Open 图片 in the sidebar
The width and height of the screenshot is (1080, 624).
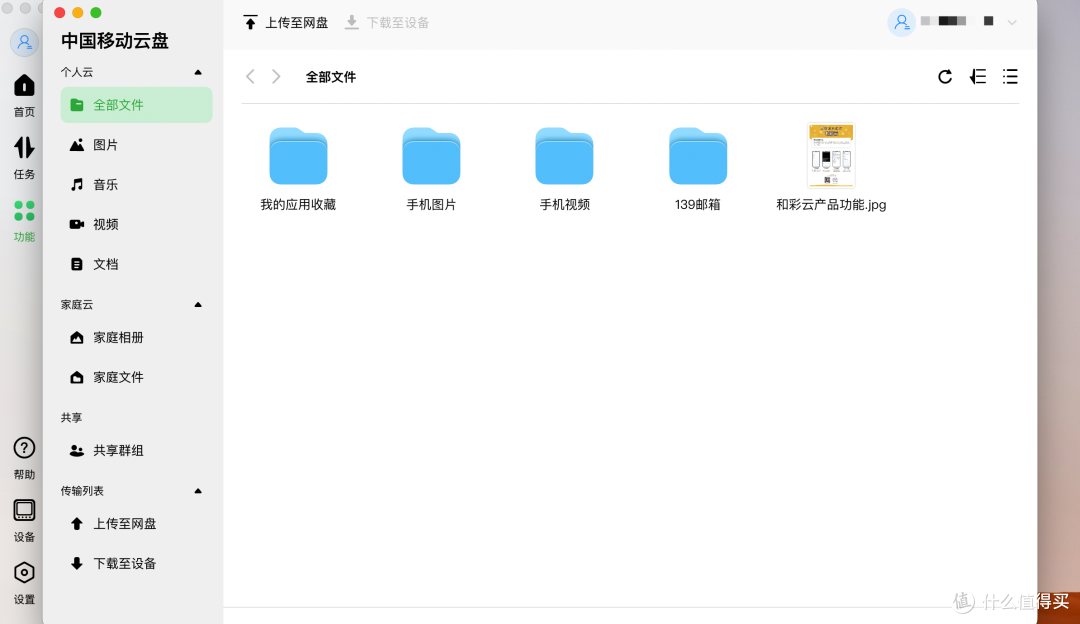tap(136, 145)
